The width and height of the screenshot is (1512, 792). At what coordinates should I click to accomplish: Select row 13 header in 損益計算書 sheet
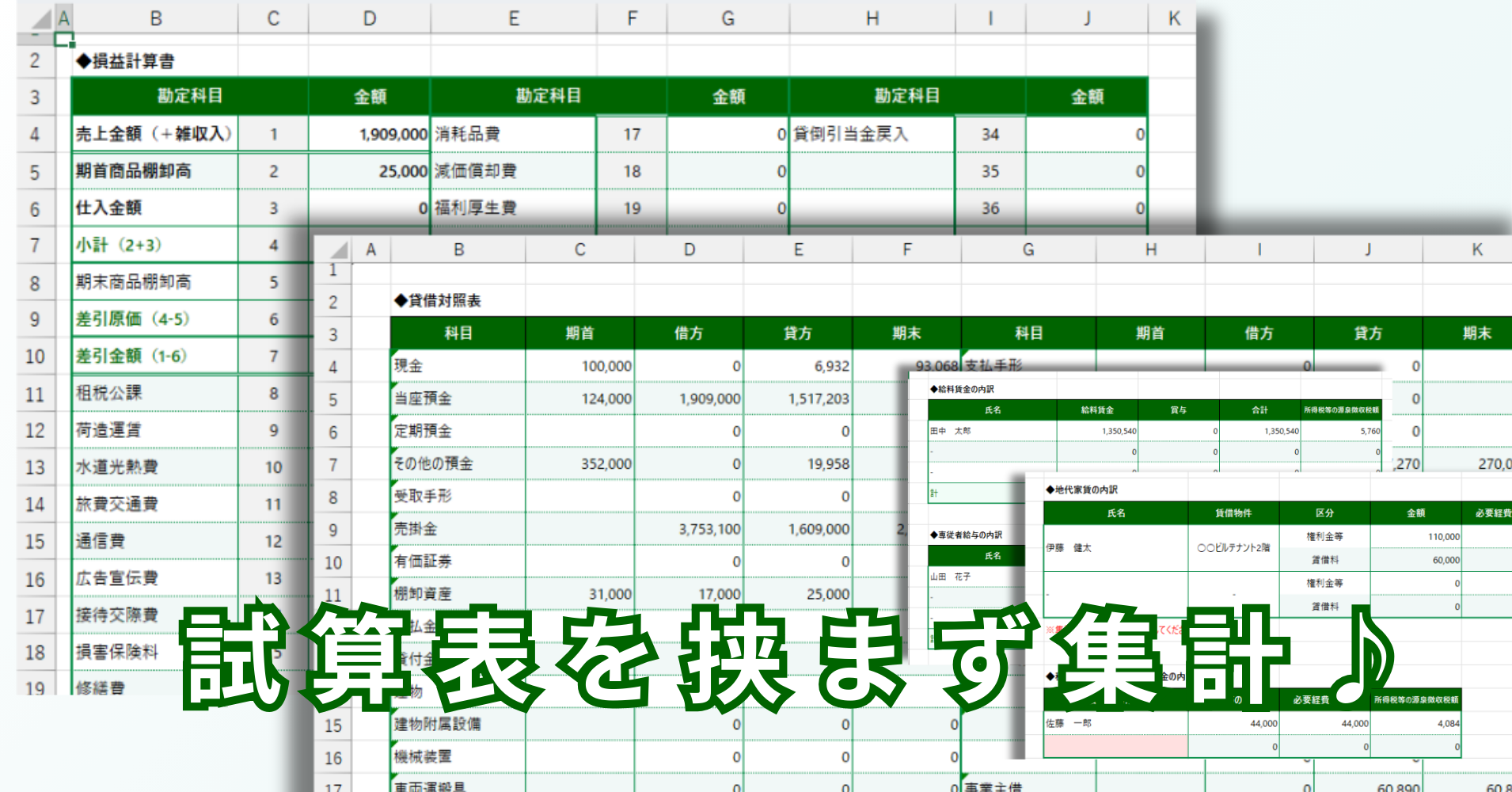coord(35,467)
